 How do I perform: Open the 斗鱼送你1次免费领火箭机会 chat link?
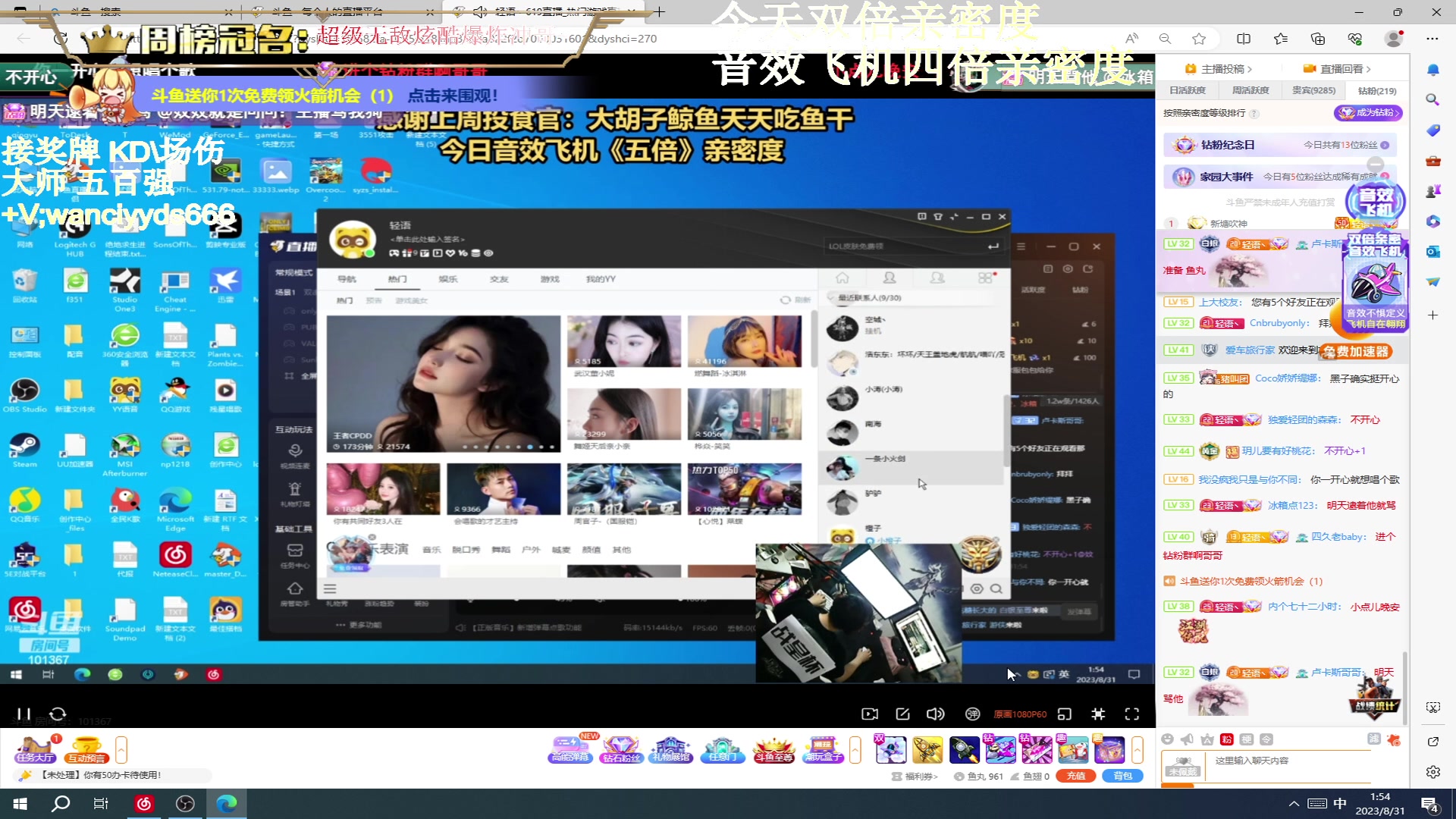[x=1250, y=581]
